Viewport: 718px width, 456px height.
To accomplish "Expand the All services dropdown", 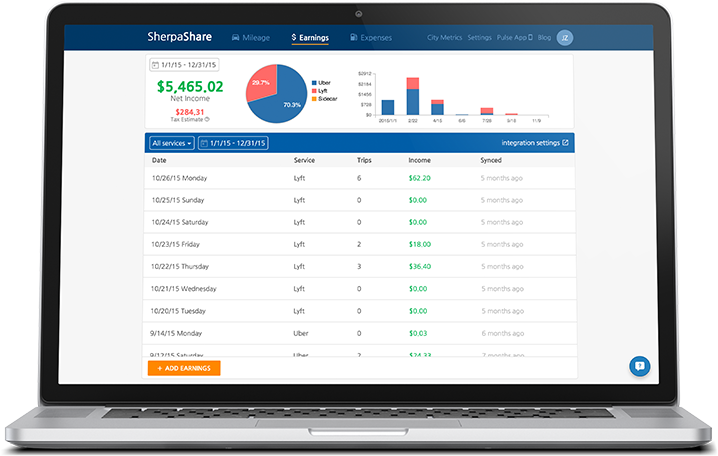I will [x=171, y=143].
